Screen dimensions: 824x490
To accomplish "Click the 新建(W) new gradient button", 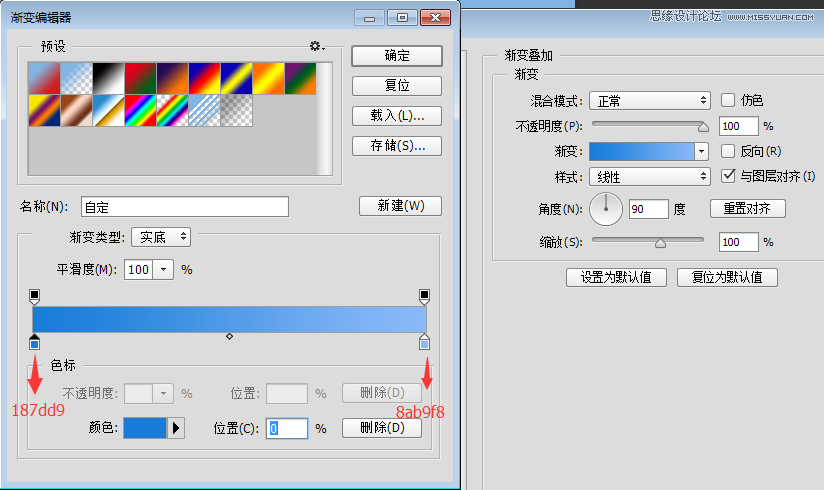I will (400, 206).
